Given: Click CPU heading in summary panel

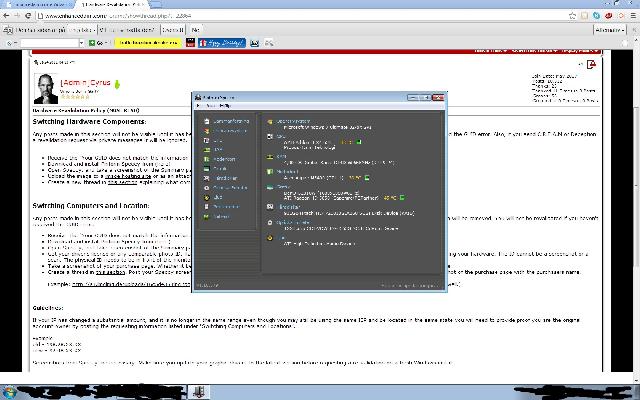Looking at the screenshot, I should click(280, 136).
